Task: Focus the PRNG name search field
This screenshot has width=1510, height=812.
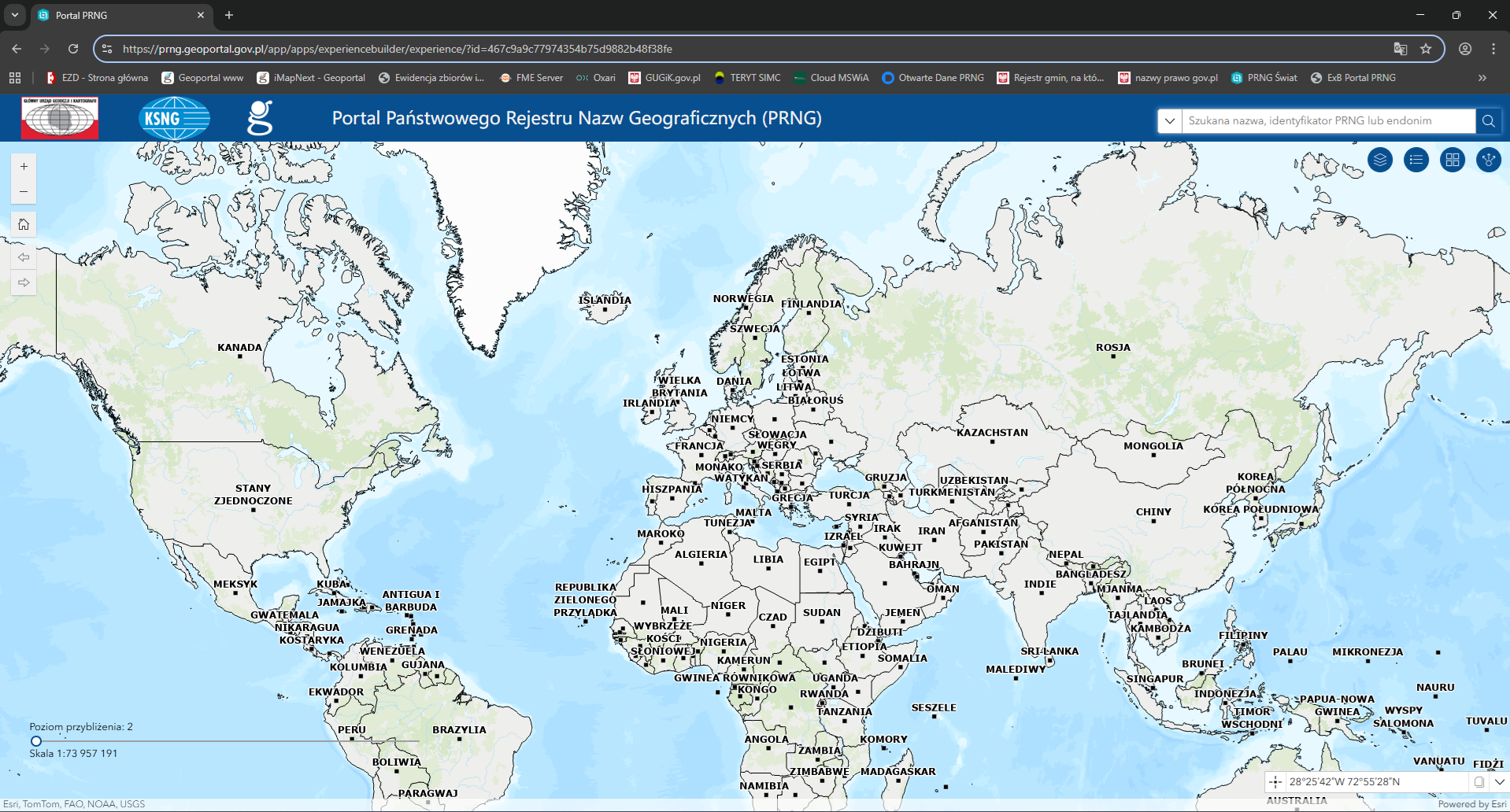Action: (x=1327, y=121)
